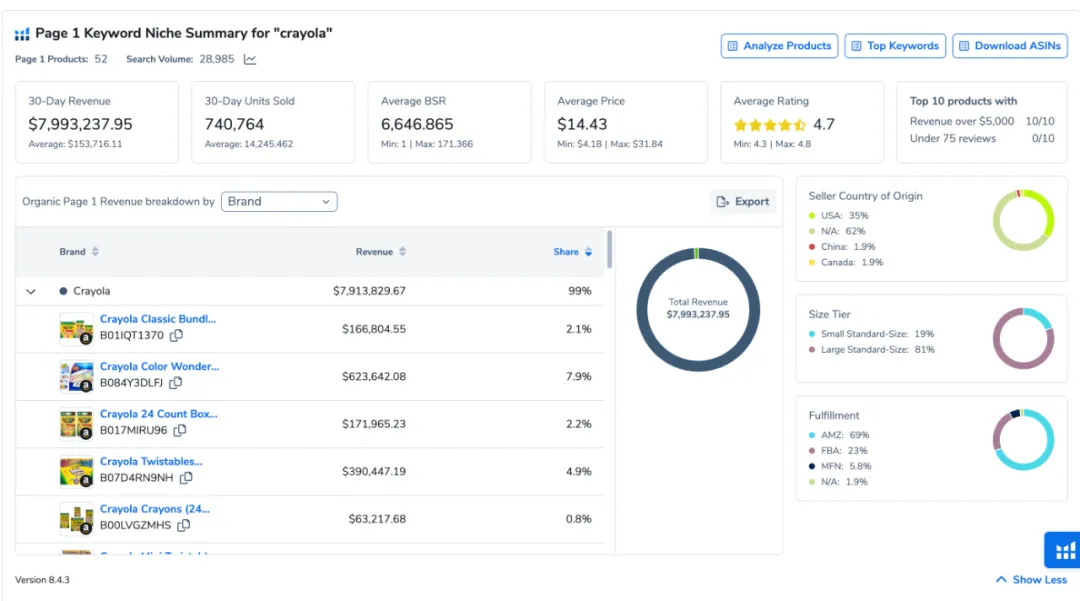Open the search volume trend chart icon
1080x601 pixels.
249,60
